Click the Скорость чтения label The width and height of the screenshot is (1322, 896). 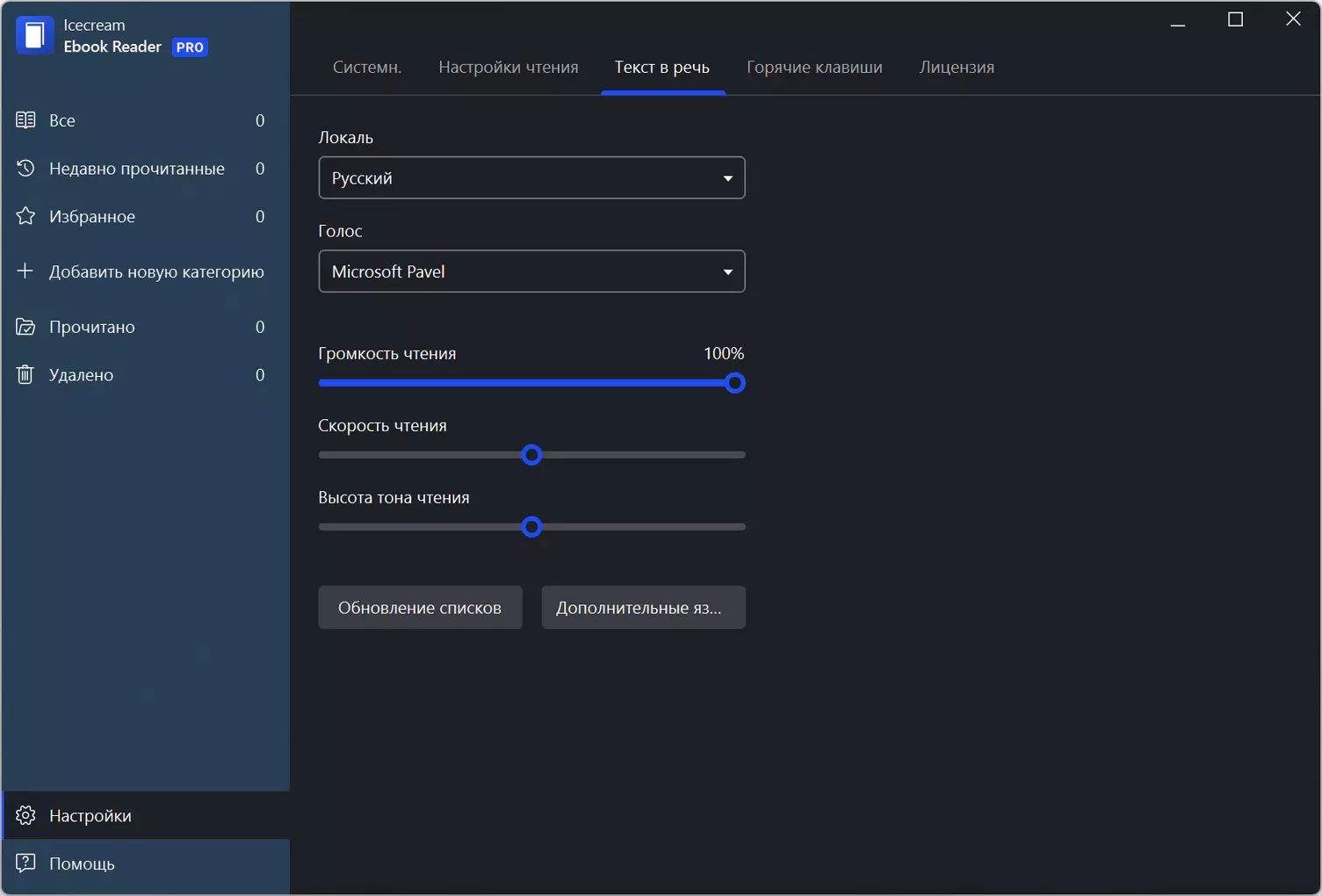pyautogui.click(x=382, y=426)
